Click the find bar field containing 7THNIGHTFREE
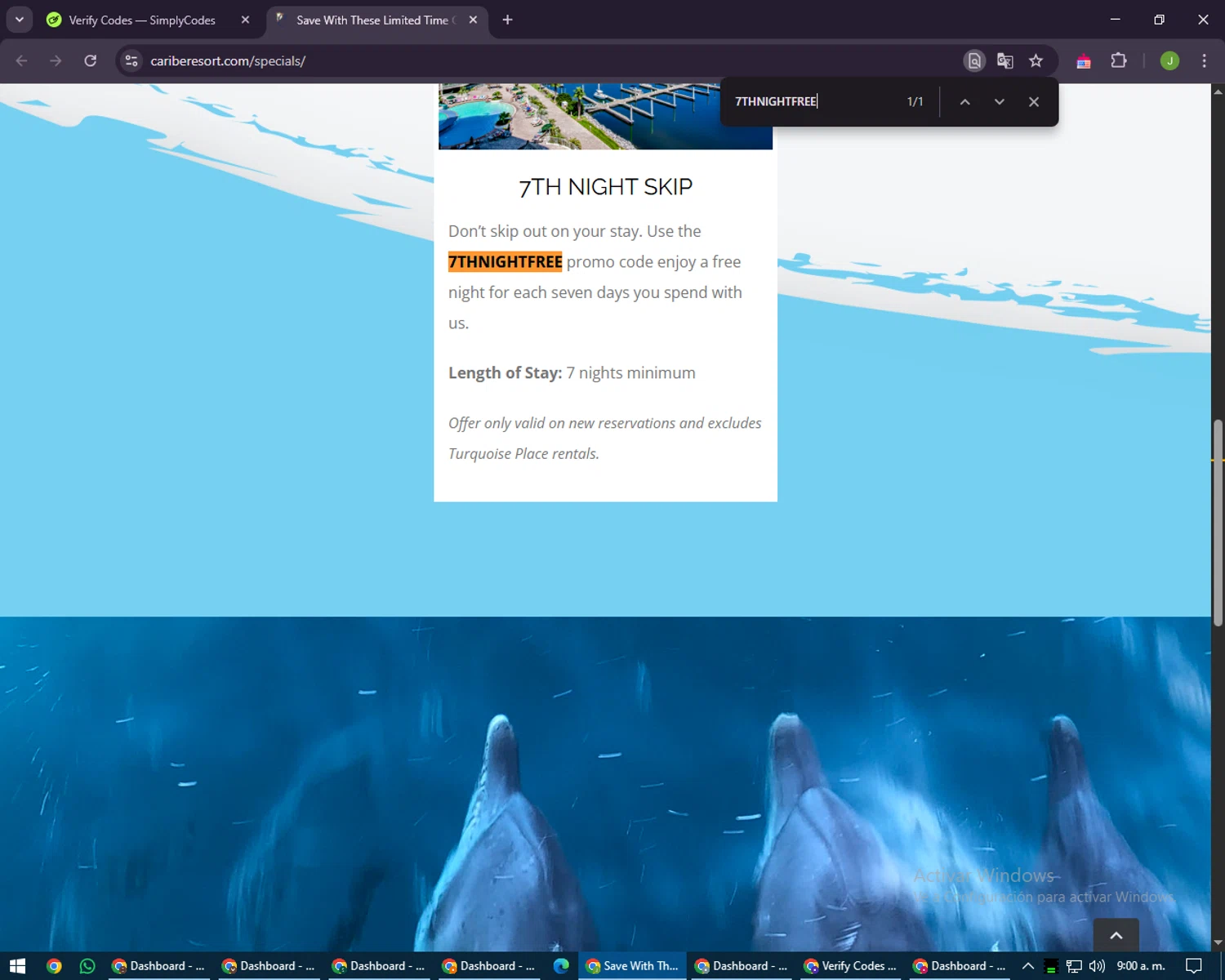1225x980 pixels. click(x=813, y=101)
